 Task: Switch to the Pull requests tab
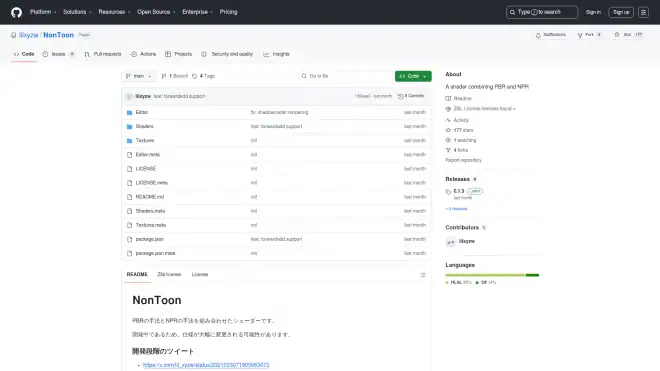[103, 54]
